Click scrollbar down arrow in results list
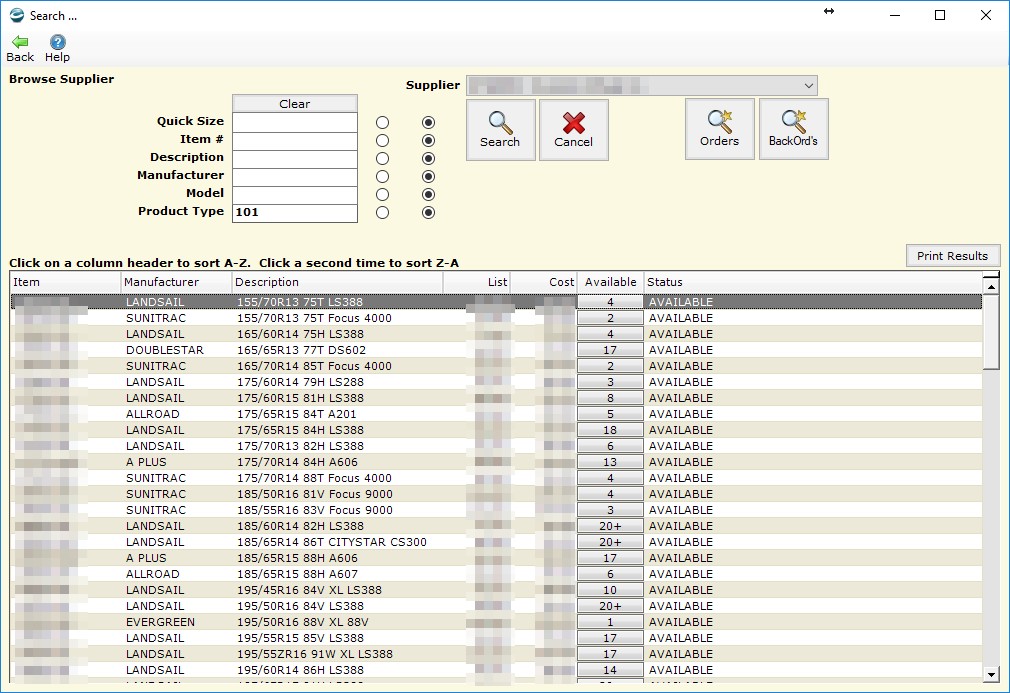1010x693 pixels. point(991,673)
